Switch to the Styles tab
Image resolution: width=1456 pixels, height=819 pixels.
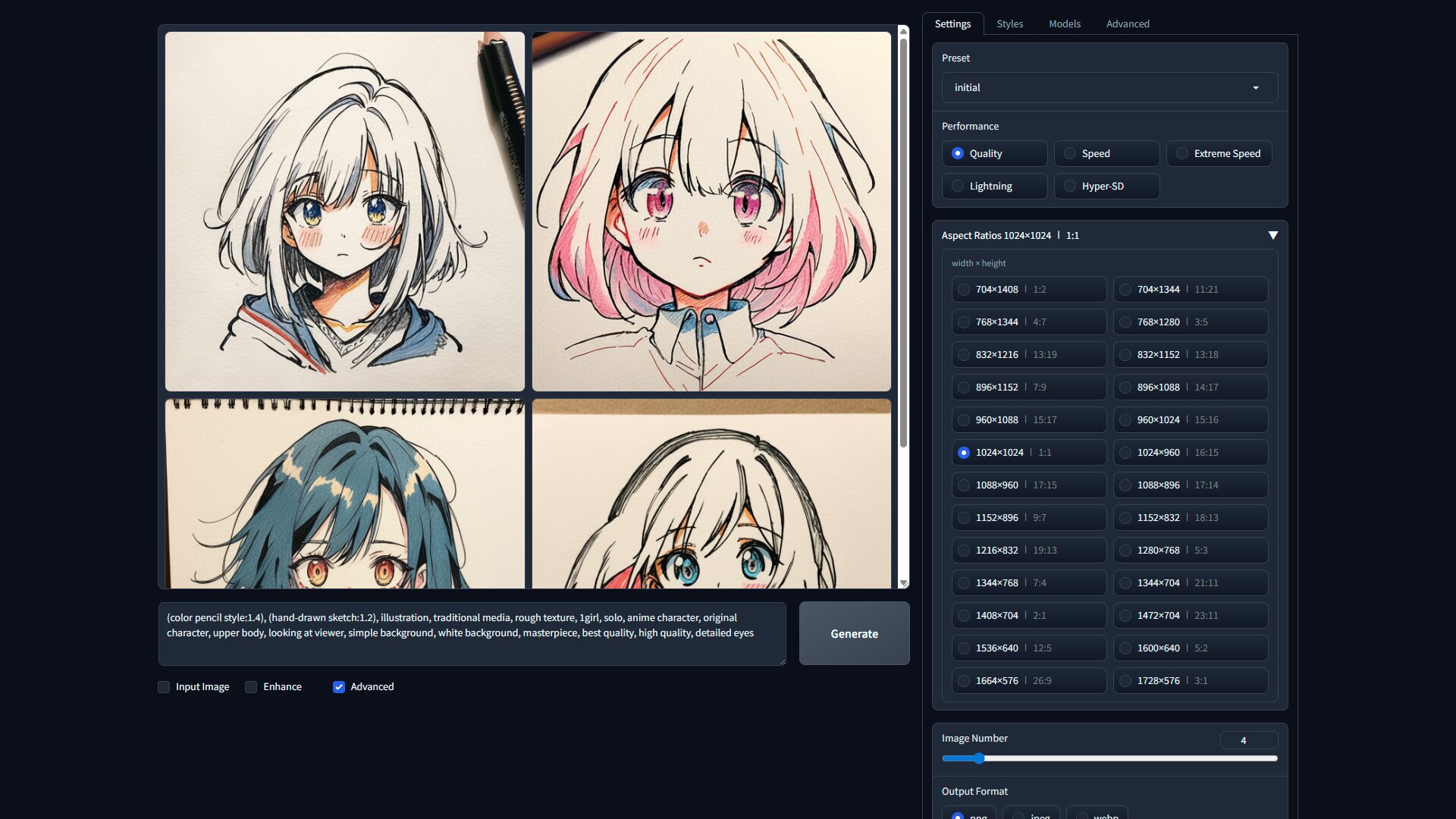tap(1009, 24)
